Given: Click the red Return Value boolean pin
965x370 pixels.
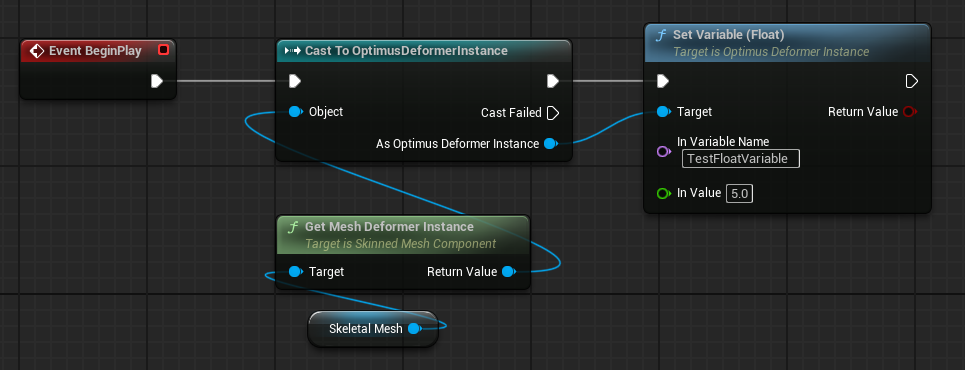Looking at the screenshot, I should tap(910, 111).
